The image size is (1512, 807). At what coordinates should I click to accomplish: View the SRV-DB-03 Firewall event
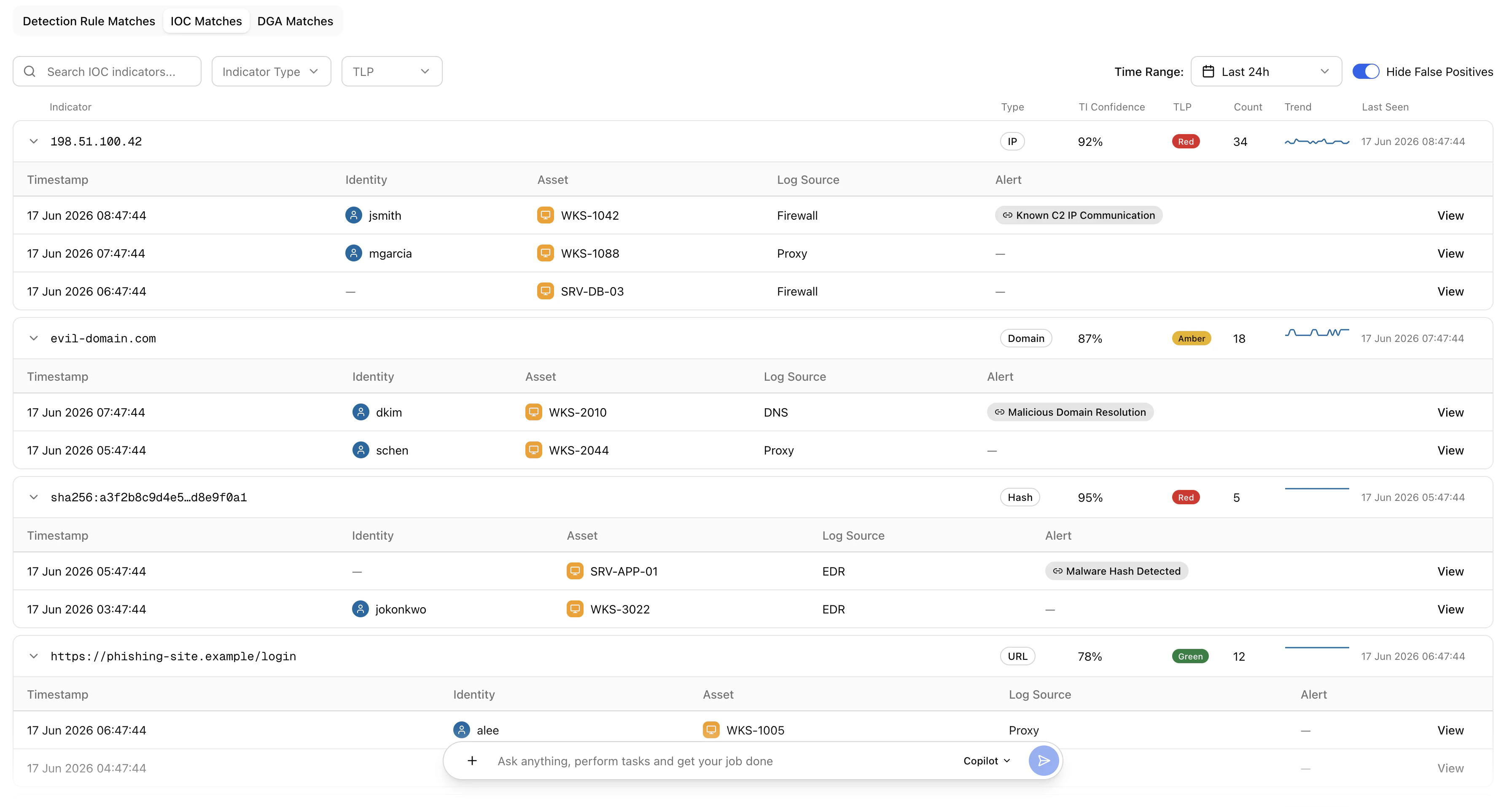click(1450, 291)
